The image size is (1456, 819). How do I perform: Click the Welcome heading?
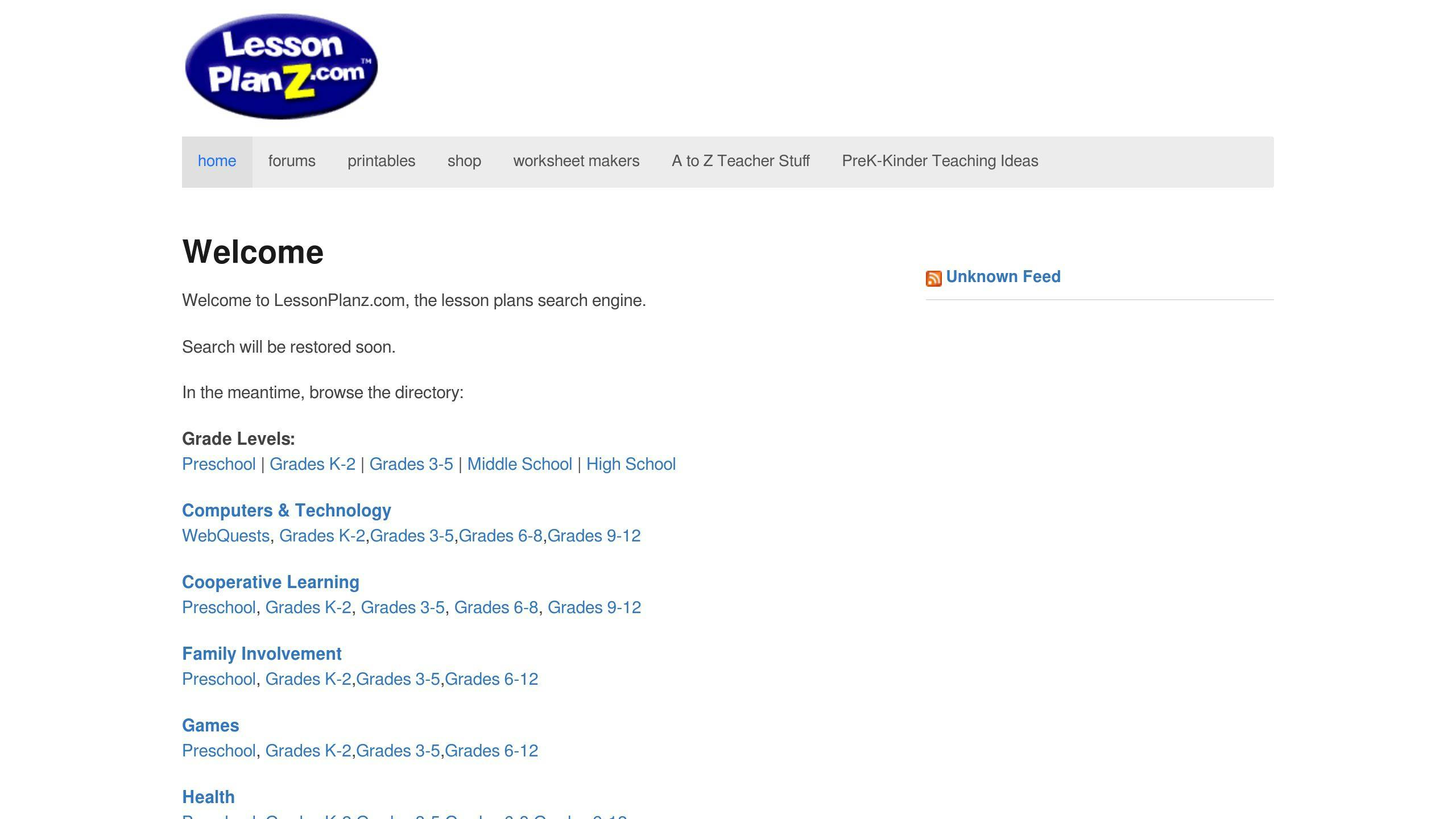point(253,252)
